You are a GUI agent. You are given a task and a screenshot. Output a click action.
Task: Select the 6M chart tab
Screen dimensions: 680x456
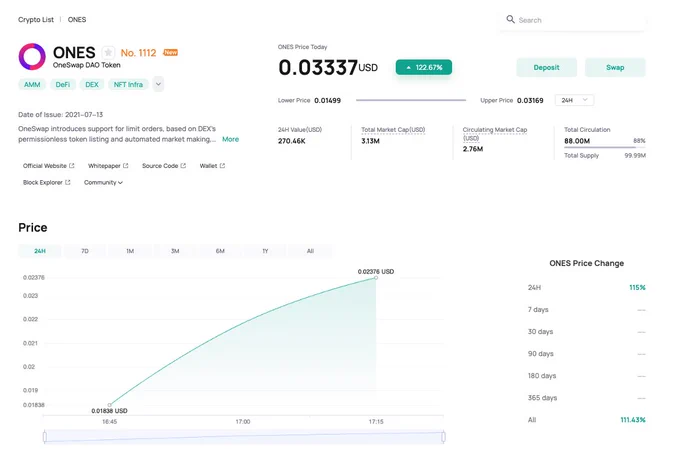pos(220,251)
